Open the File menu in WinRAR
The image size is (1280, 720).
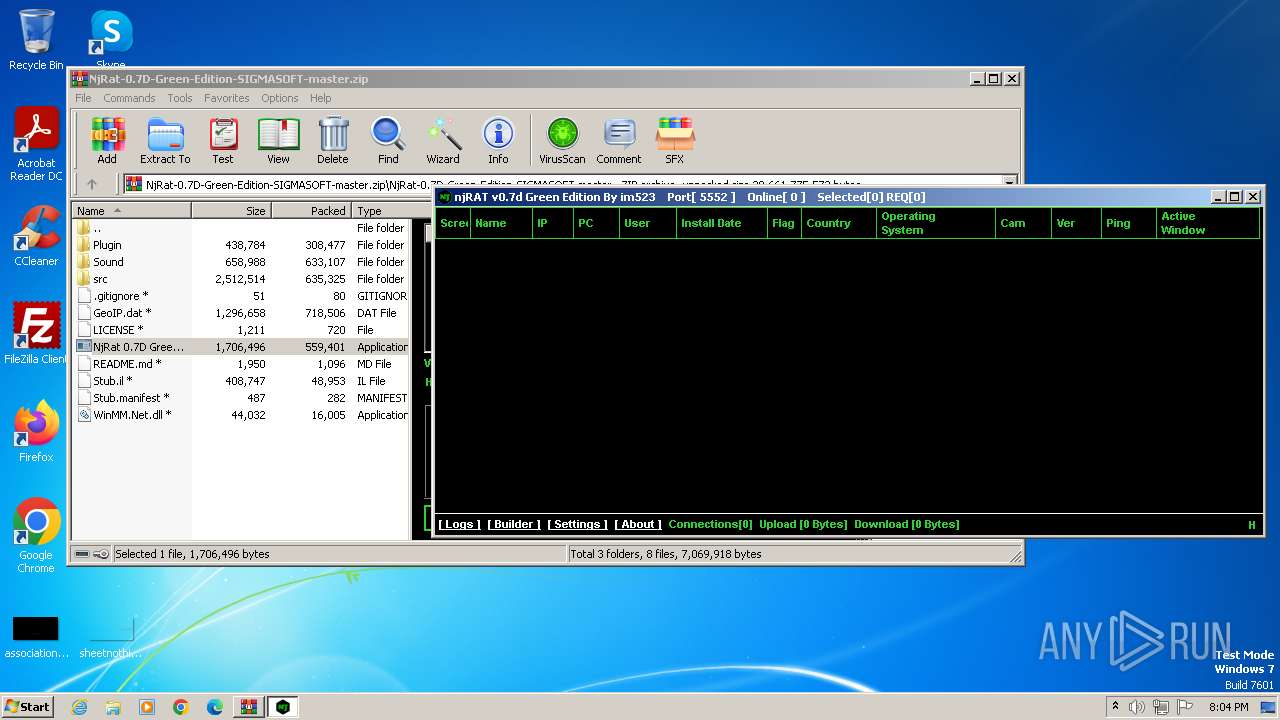(x=83, y=98)
